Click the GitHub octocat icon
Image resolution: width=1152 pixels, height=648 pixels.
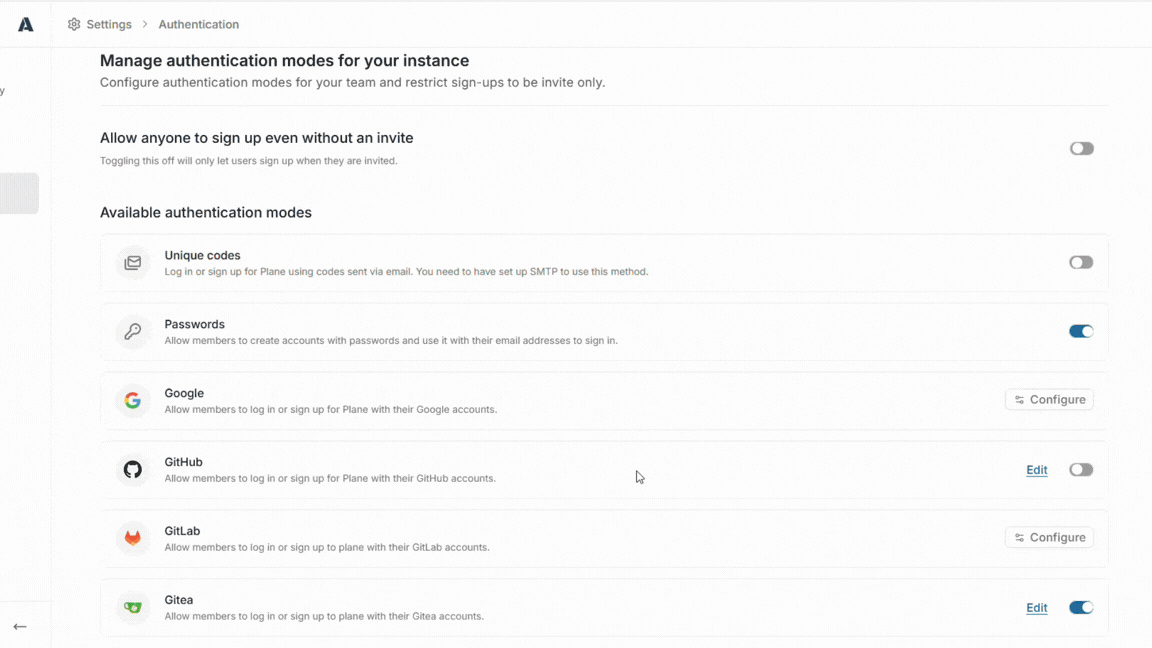click(x=133, y=469)
